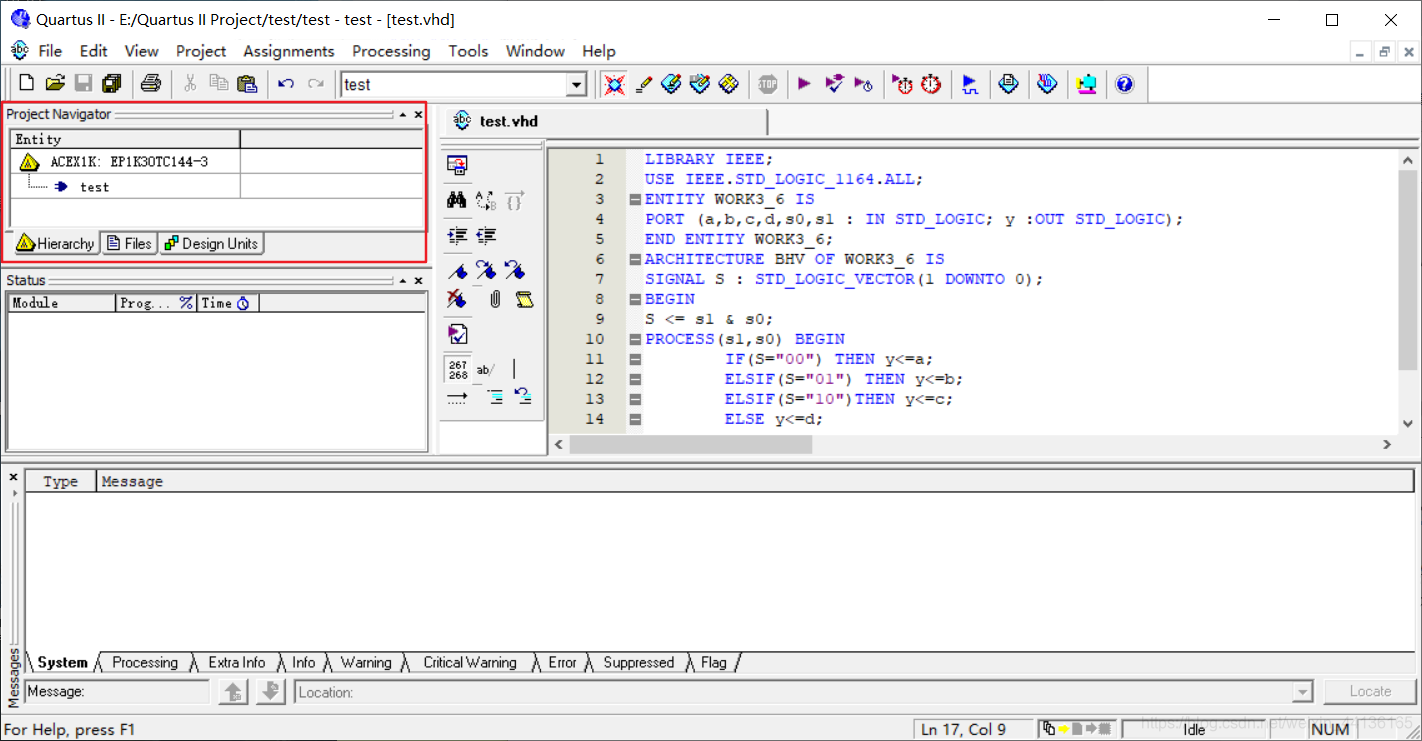The width and height of the screenshot is (1422, 741).
Task: Collapse ARCHITECTURE block on line 6
Action: [x=635, y=259]
